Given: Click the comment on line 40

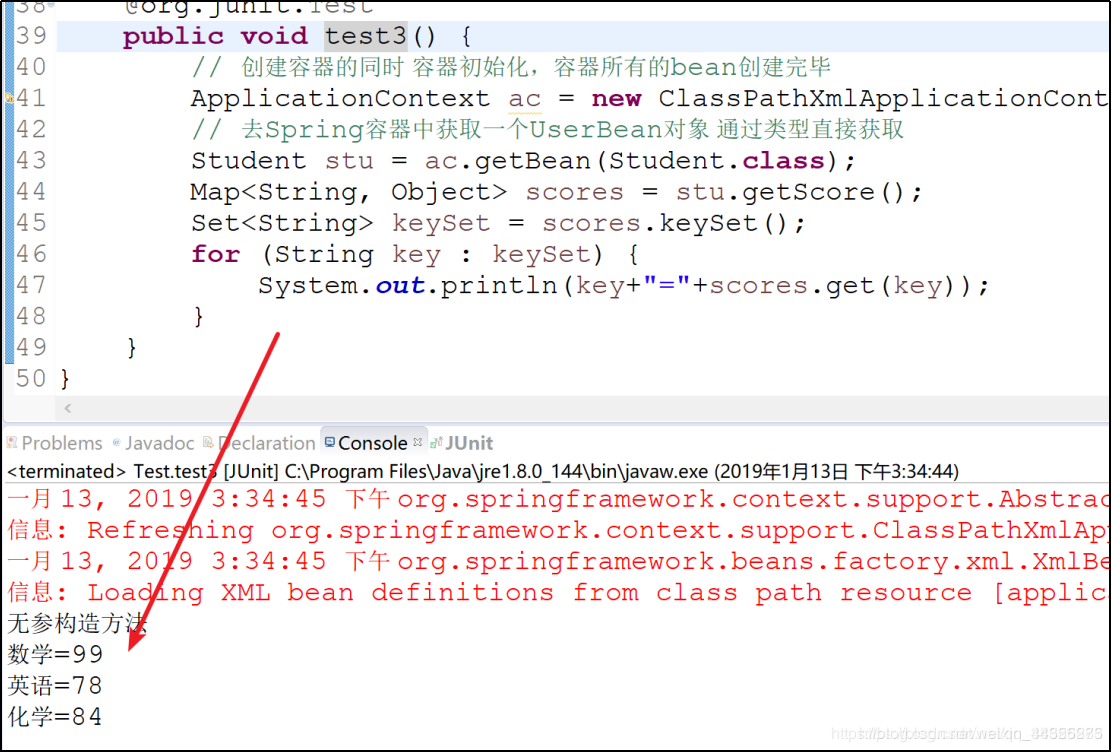Looking at the screenshot, I should click(x=511, y=67).
